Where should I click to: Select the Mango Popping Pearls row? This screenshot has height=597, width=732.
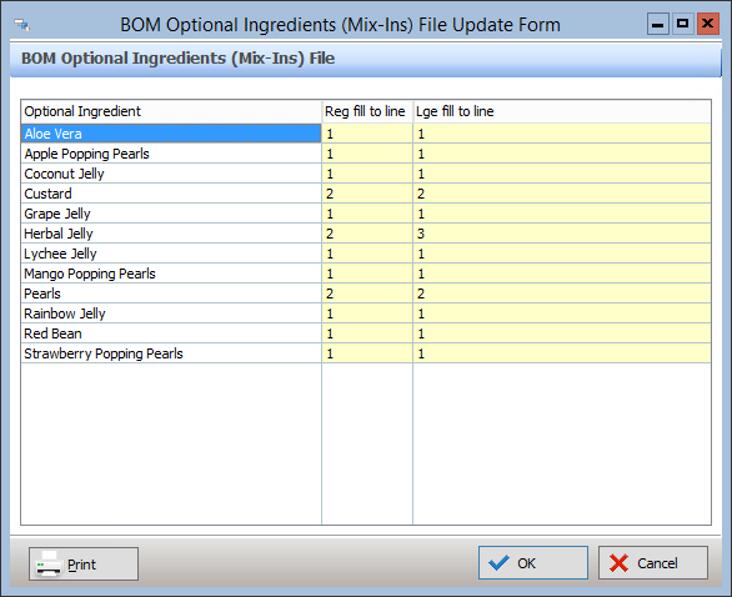170,273
